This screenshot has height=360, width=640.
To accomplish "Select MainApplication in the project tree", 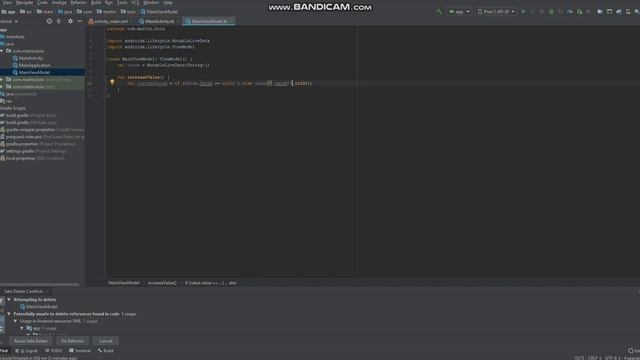I will click(x=34, y=65).
